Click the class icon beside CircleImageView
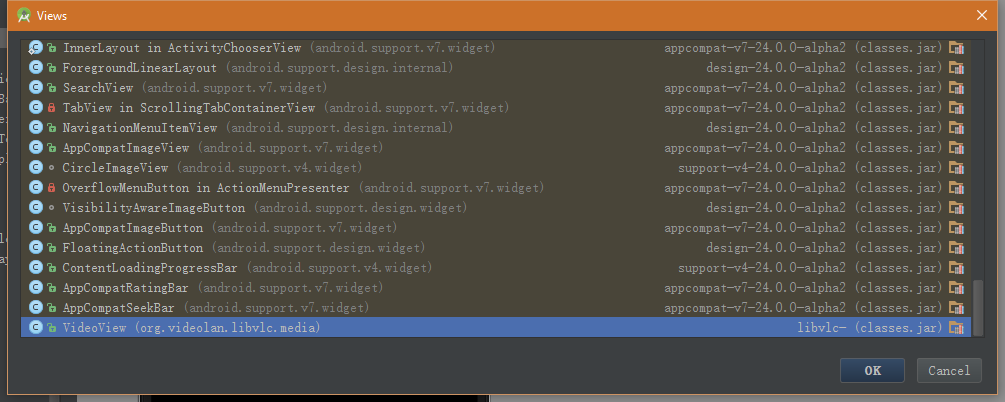The height and width of the screenshot is (402, 1005). coord(36,168)
